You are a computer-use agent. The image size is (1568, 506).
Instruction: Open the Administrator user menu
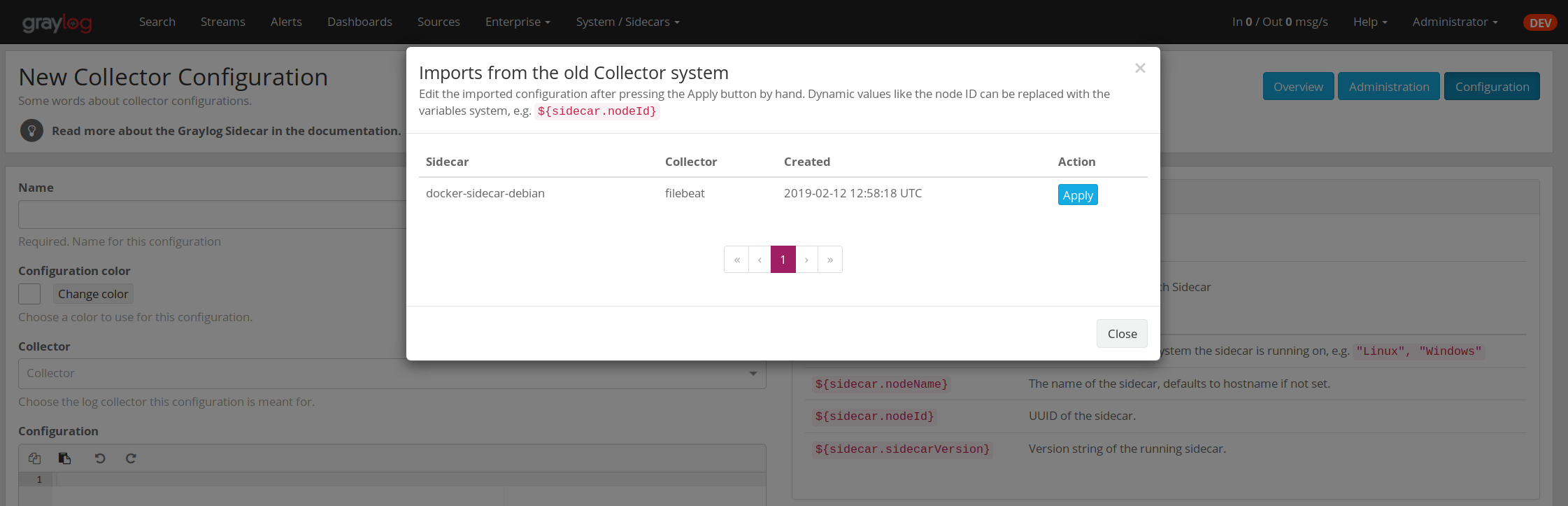[x=1455, y=22]
